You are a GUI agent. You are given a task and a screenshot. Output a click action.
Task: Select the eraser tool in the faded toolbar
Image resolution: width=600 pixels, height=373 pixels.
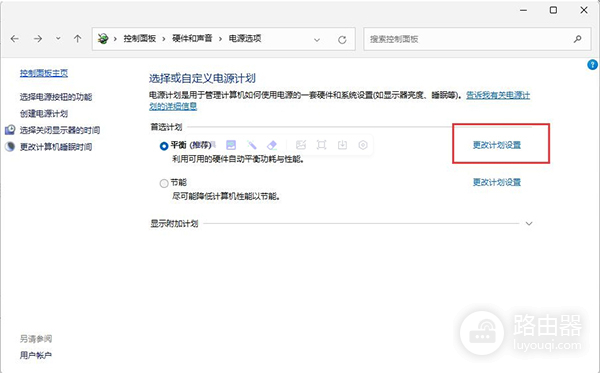[x=272, y=145]
